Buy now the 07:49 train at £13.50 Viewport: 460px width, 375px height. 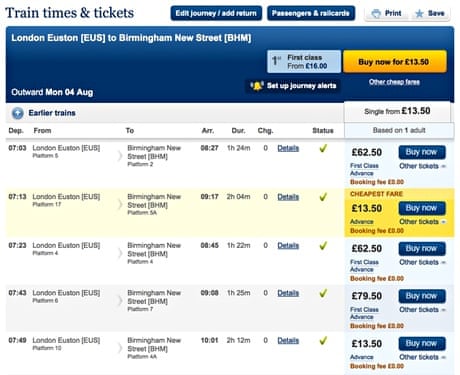pos(422,344)
